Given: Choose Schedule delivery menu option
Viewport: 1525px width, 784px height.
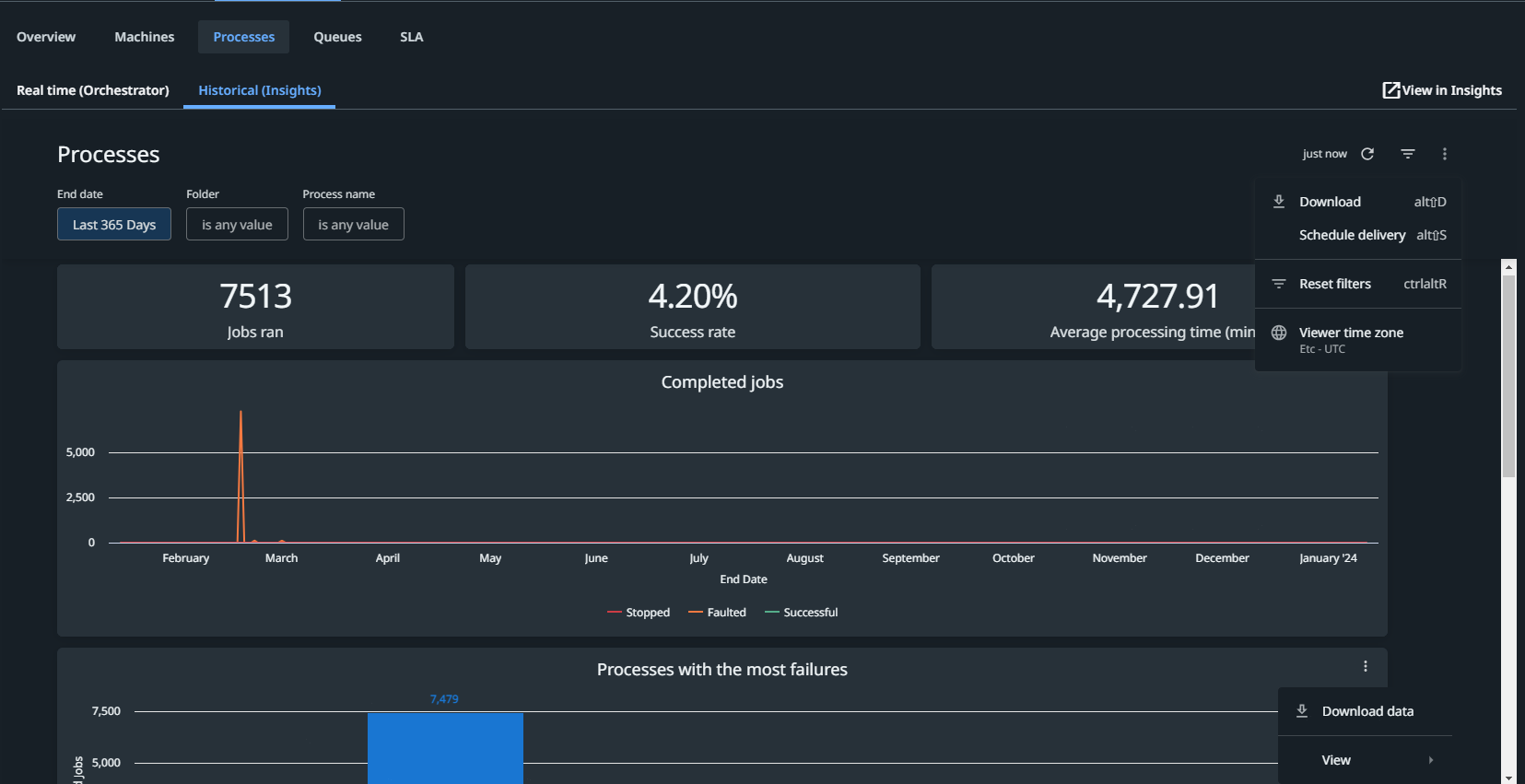Looking at the screenshot, I should pos(1352,235).
